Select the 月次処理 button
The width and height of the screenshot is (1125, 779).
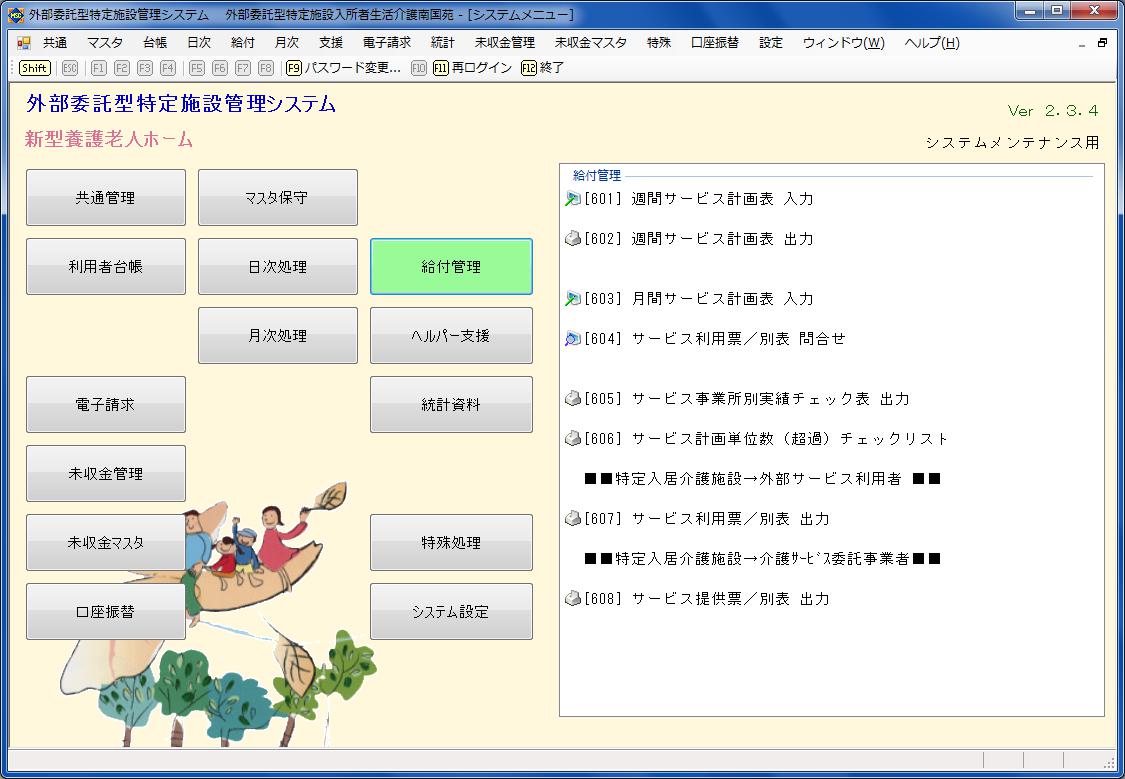(277, 336)
